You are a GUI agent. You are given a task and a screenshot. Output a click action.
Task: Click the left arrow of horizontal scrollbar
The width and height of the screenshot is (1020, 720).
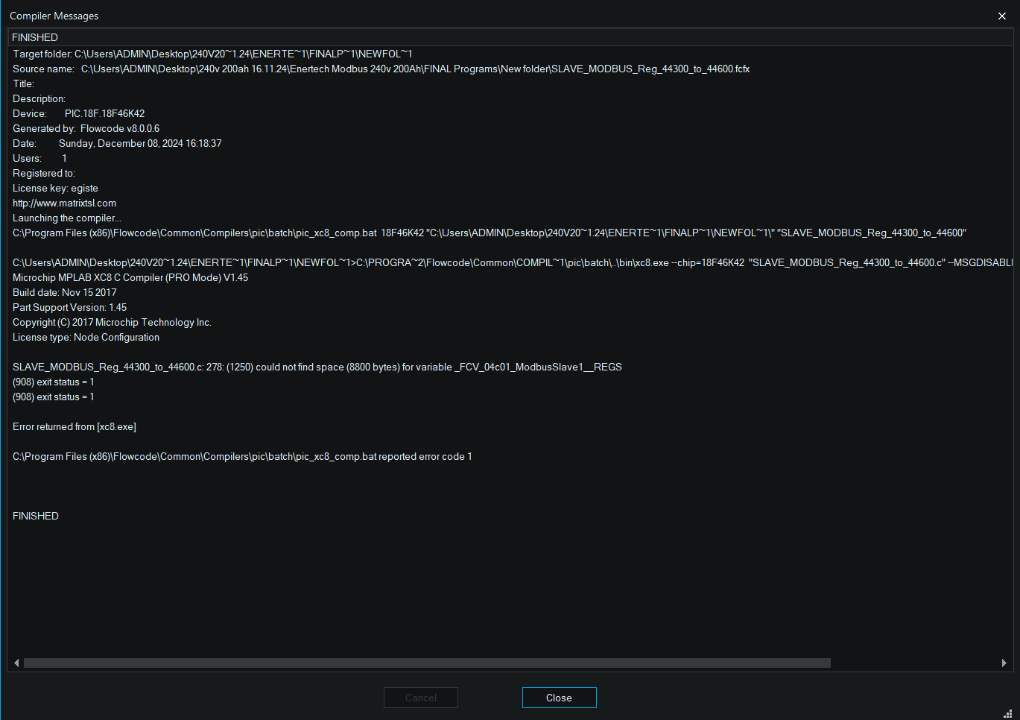(16, 663)
